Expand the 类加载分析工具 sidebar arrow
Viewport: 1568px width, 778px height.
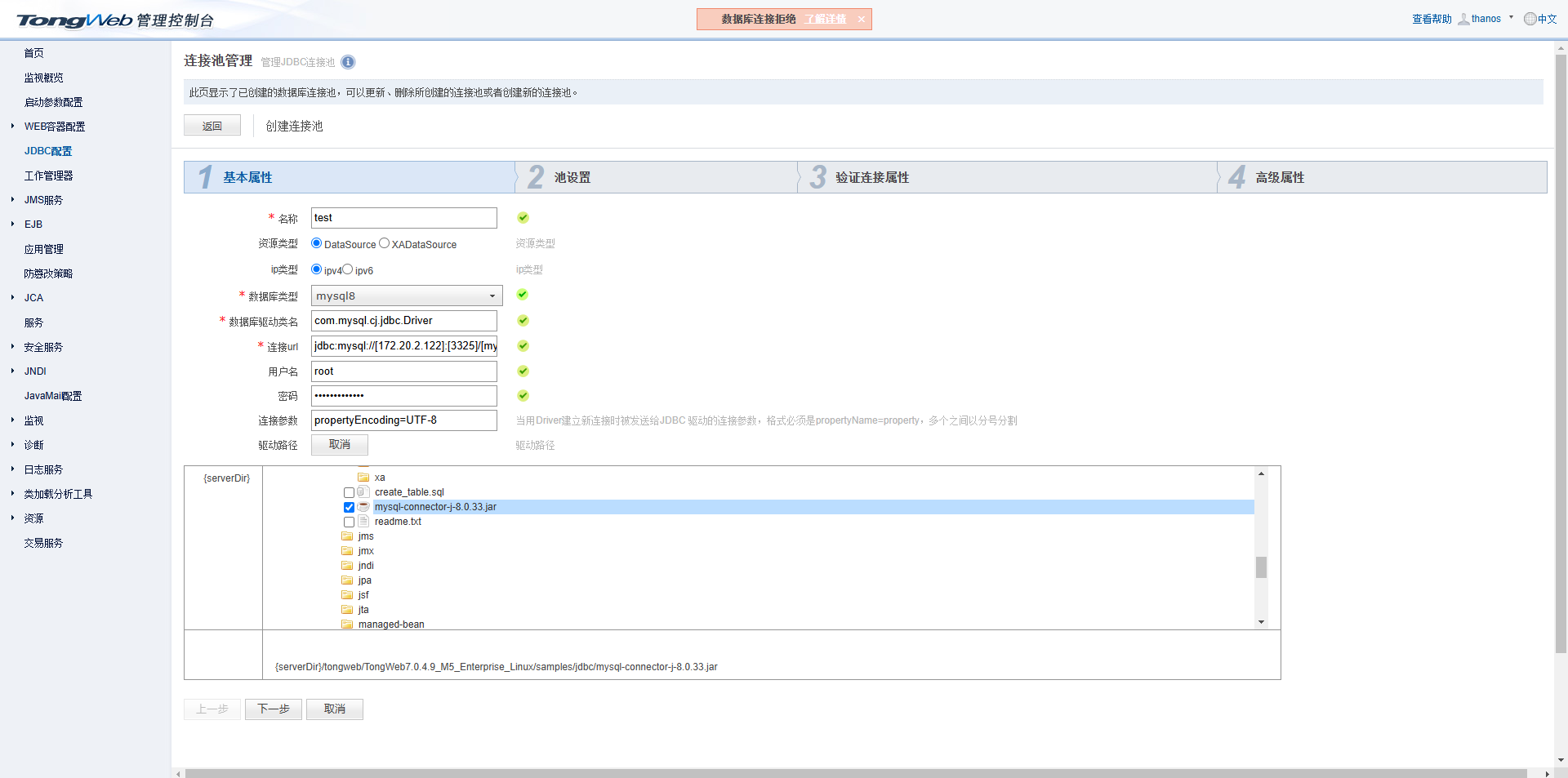click(12, 493)
